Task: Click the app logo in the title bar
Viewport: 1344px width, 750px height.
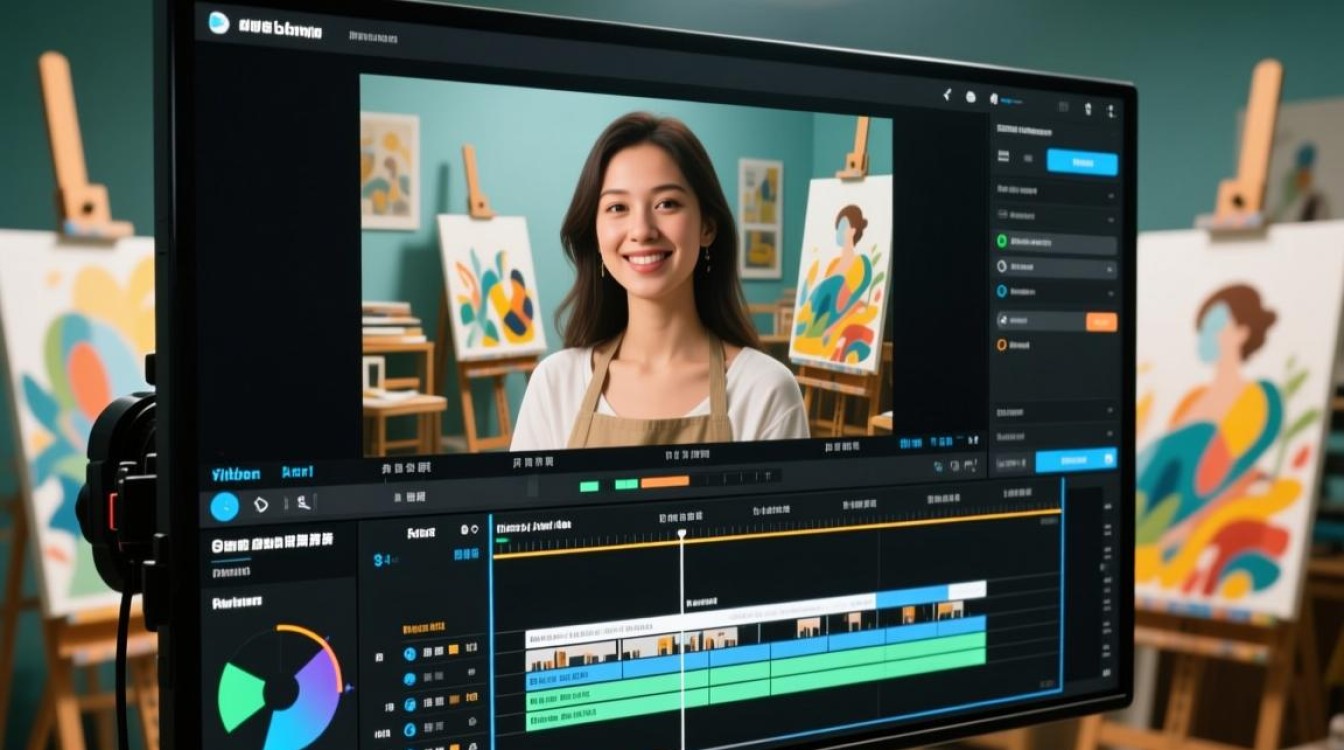Action: click(x=218, y=23)
